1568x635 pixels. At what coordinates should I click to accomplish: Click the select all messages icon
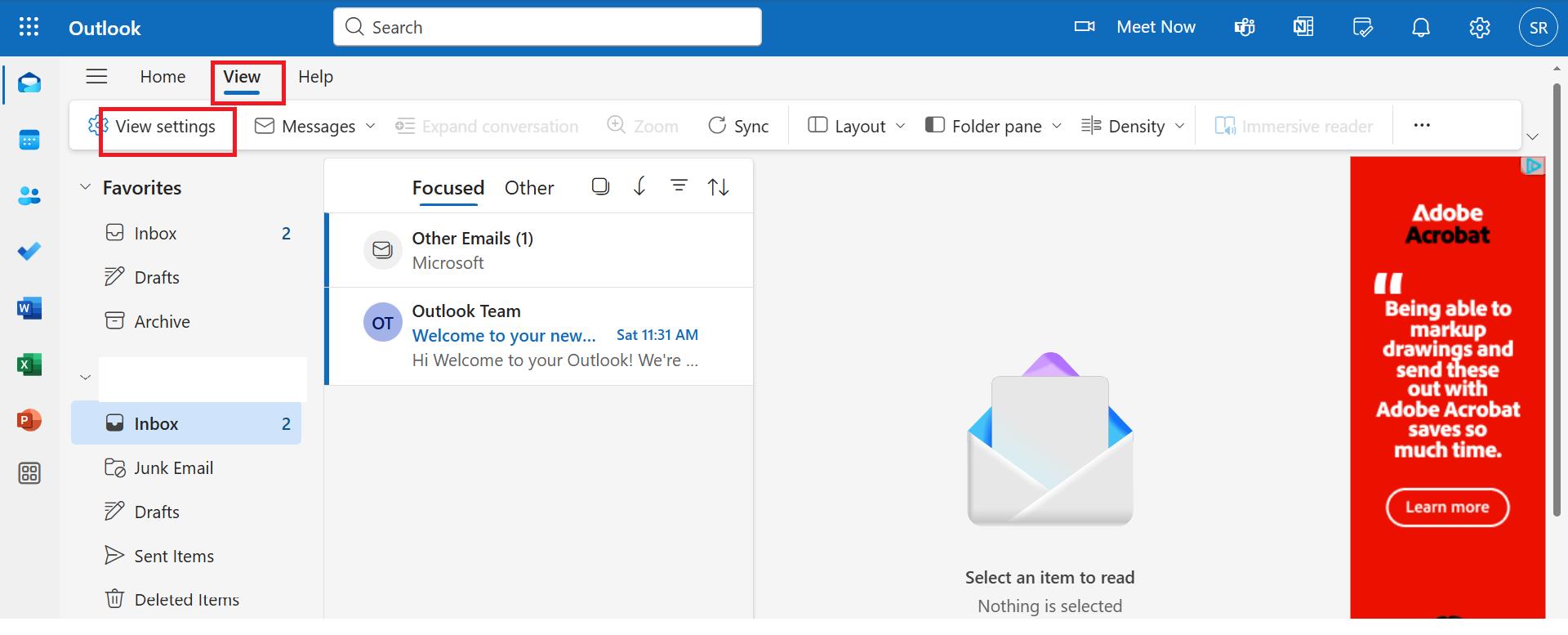[x=600, y=186]
